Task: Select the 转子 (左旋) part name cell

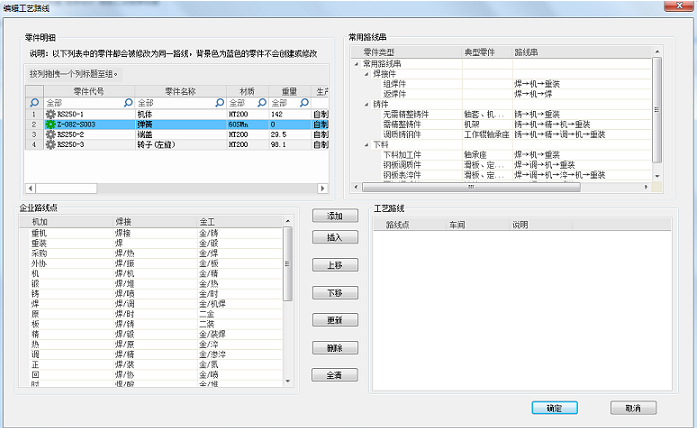Action: tap(181, 144)
